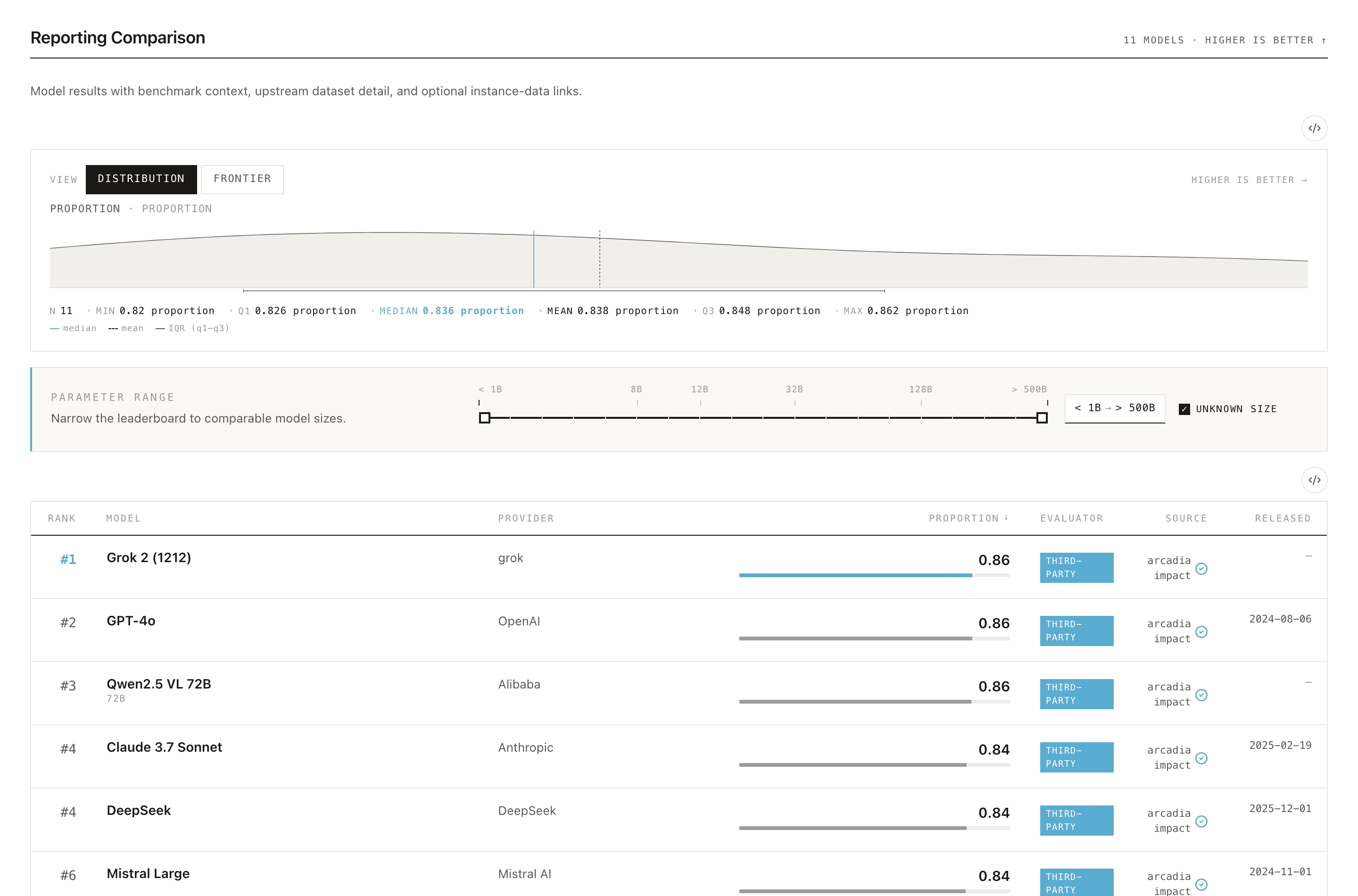Open the Claude 3.7 Sonnet model link

click(164, 747)
